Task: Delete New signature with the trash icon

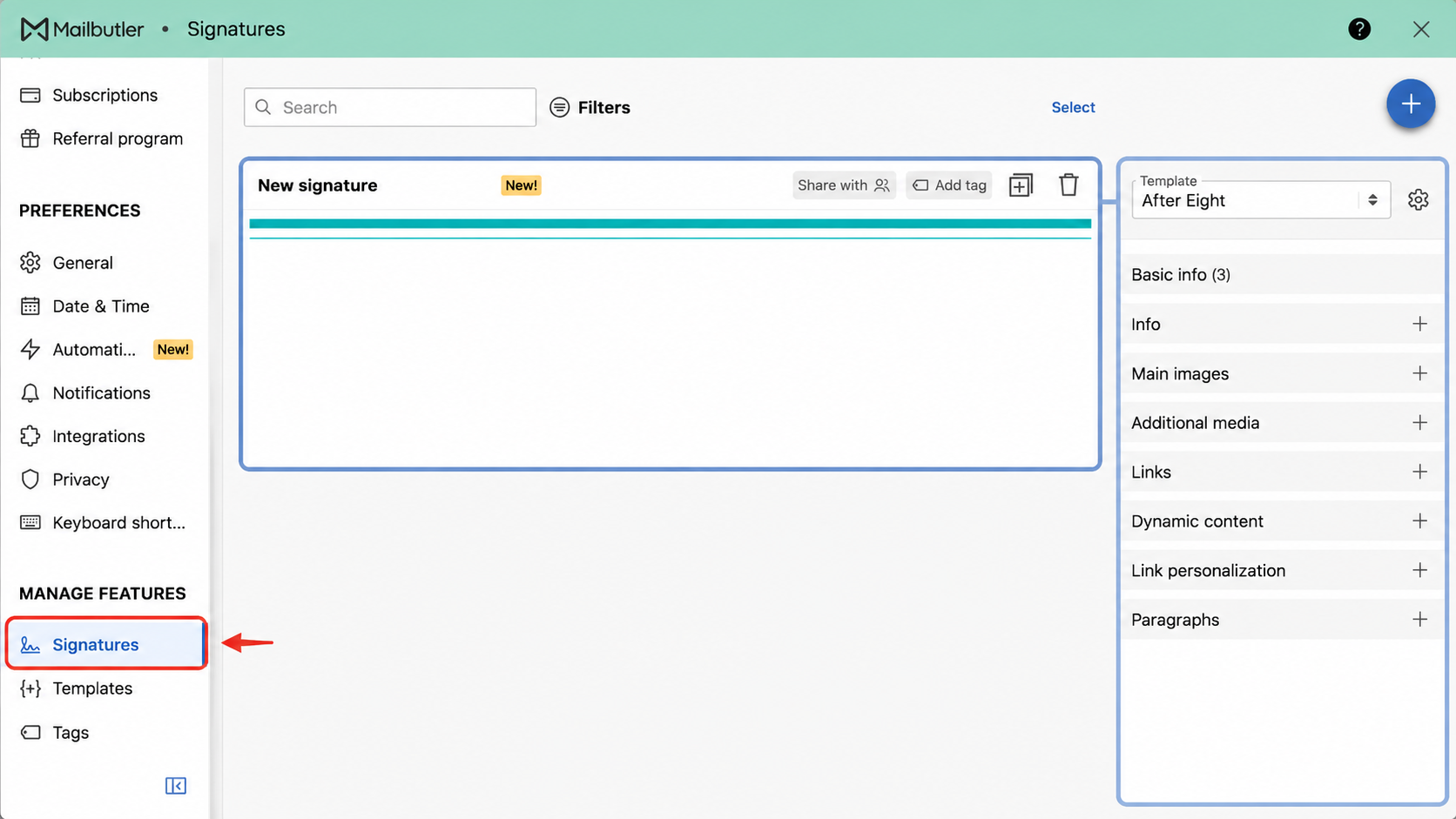Action: (1068, 185)
